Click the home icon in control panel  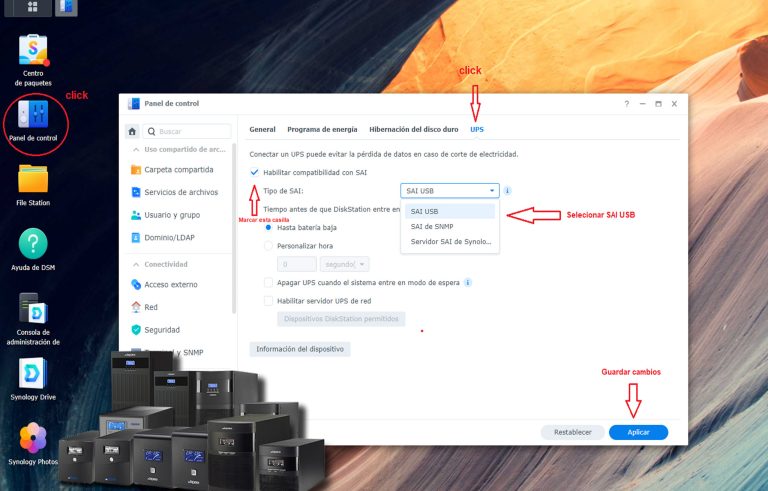pyautogui.click(x=131, y=131)
